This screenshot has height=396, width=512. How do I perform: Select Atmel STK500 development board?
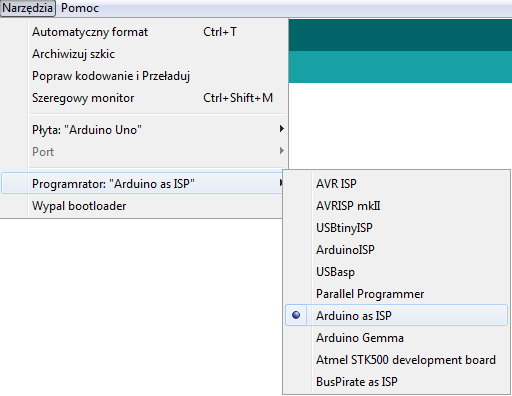tap(396, 360)
